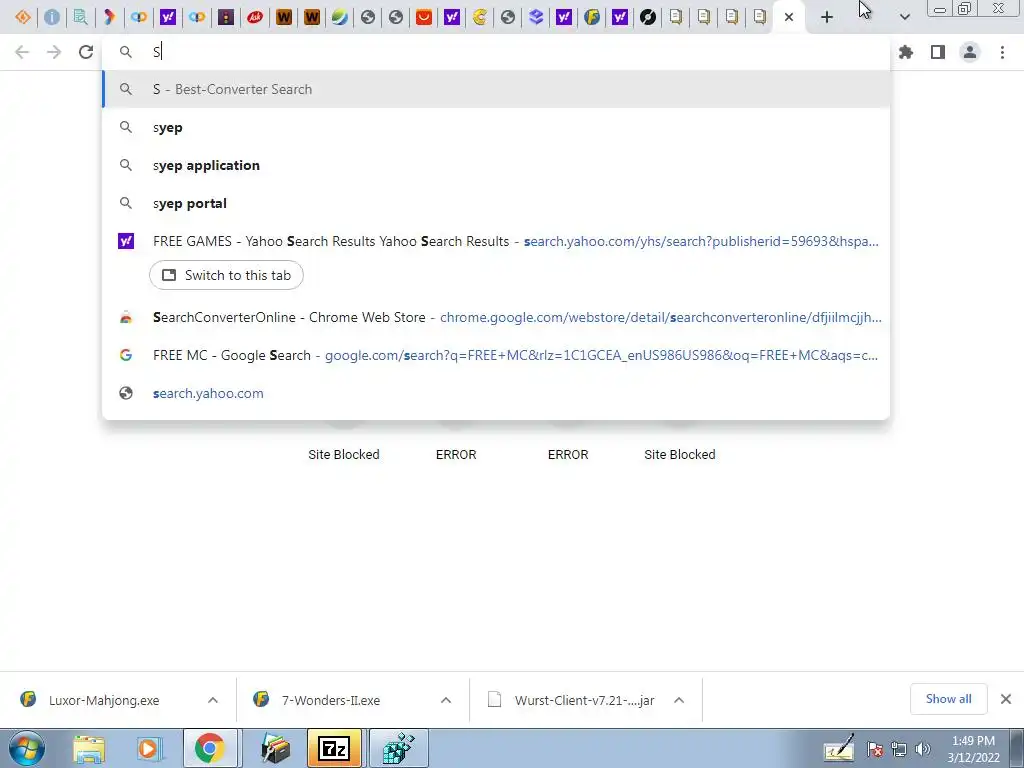Open the network tray icon
Image resolution: width=1024 pixels, height=768 pixels.
pos(899,750)
